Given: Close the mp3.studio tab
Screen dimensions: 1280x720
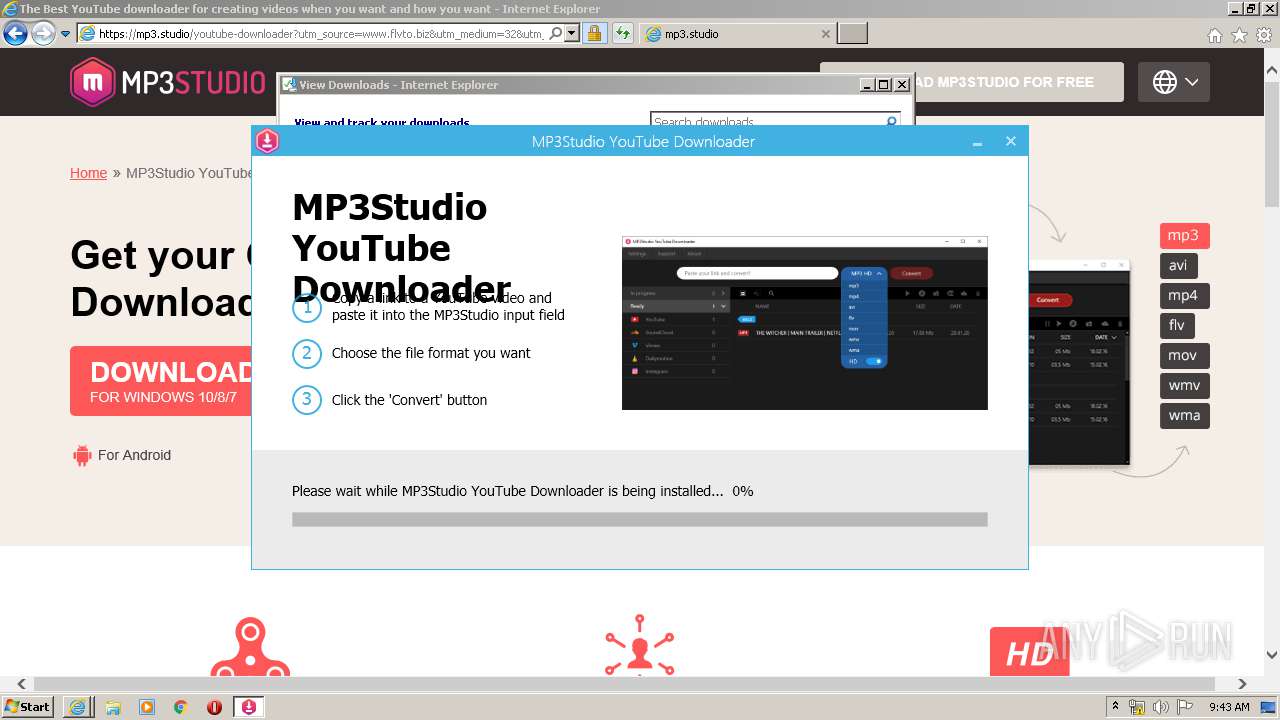Looking at the screenshot, I should click(x=826, y=33).
